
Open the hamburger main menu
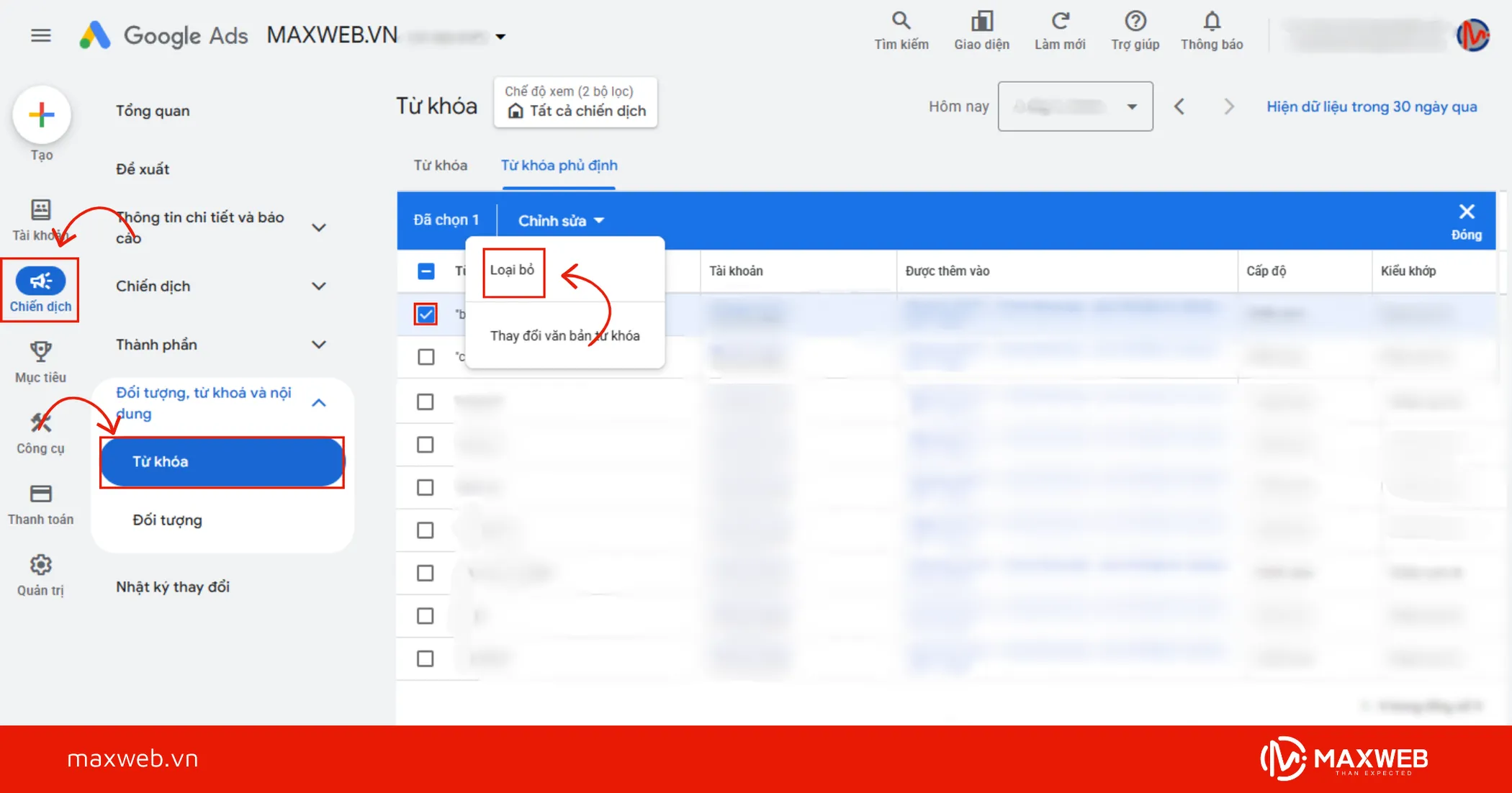(x=41, y=35)
